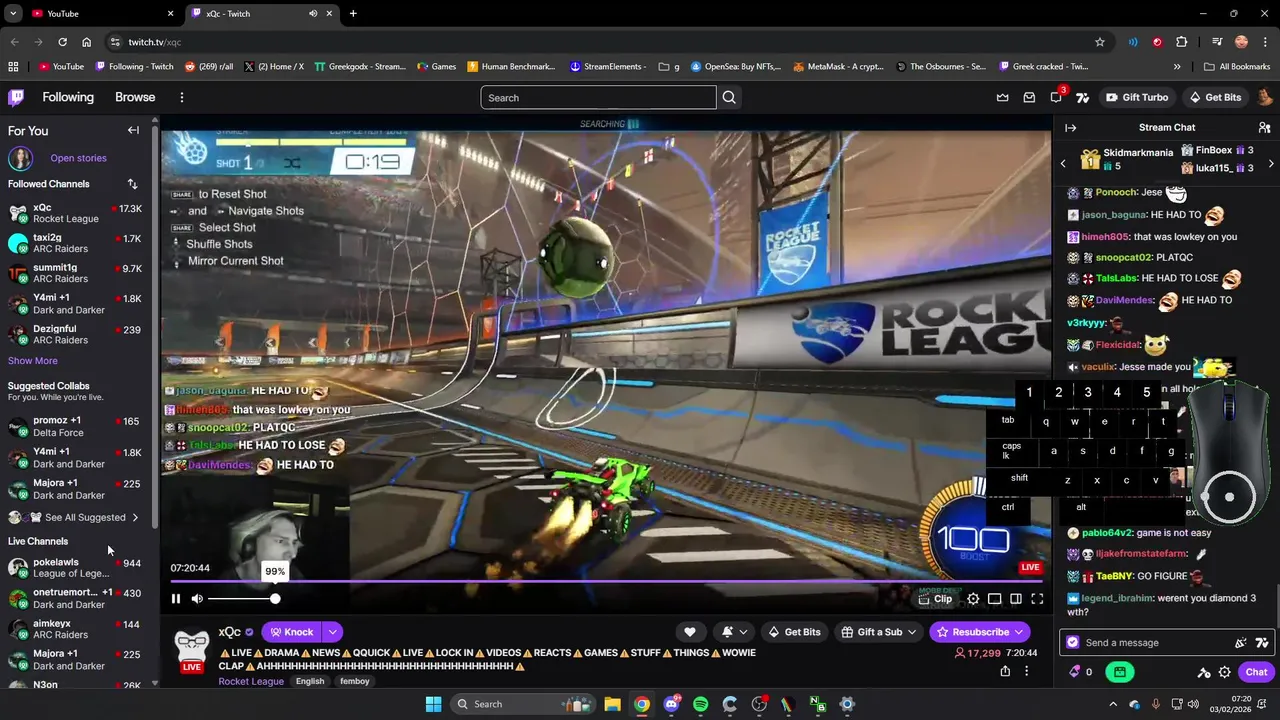Toggle mini player mode button
This screenshot has width=1280, height=720.
[995, 599]
